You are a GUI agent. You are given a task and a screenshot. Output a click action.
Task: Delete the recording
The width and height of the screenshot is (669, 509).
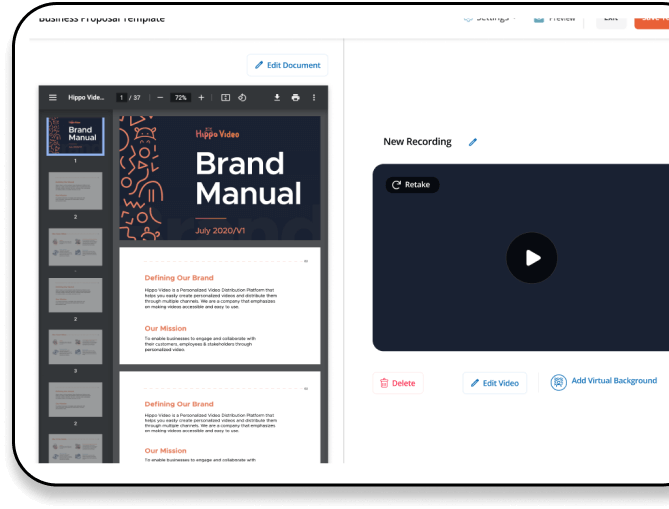(398, 383)
